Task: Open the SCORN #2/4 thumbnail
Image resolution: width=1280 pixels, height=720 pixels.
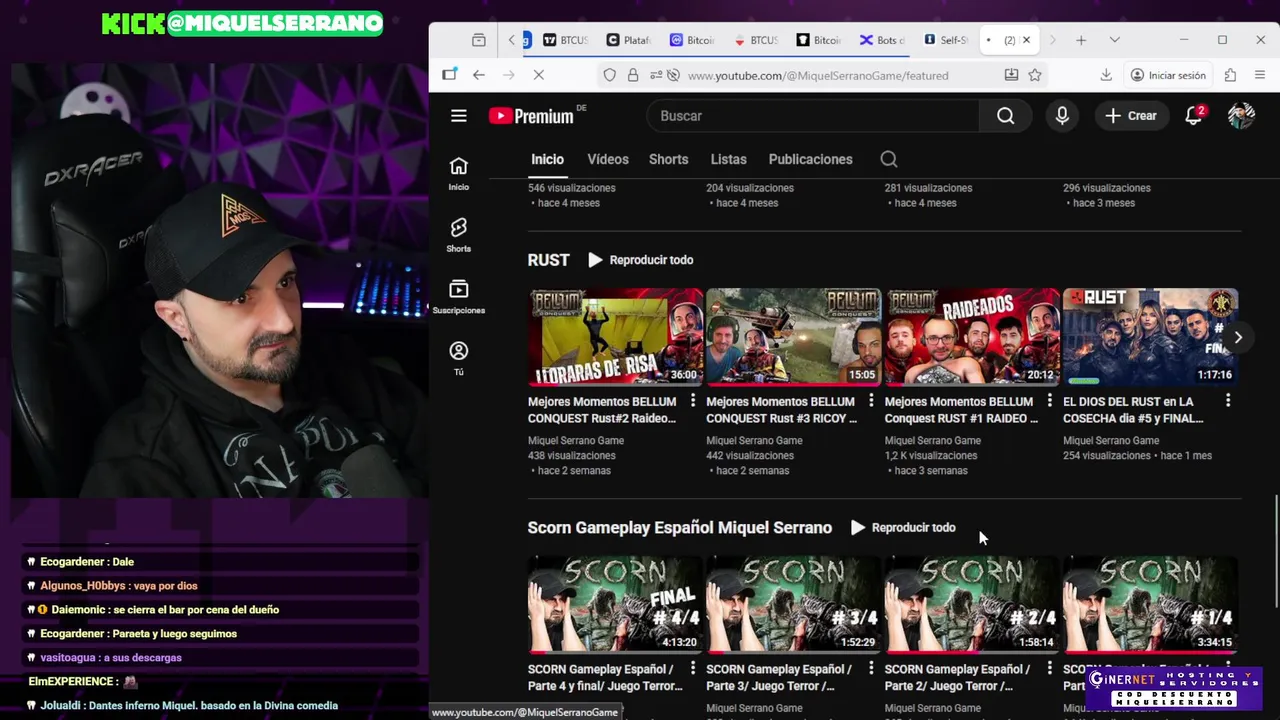Action: 972,604
